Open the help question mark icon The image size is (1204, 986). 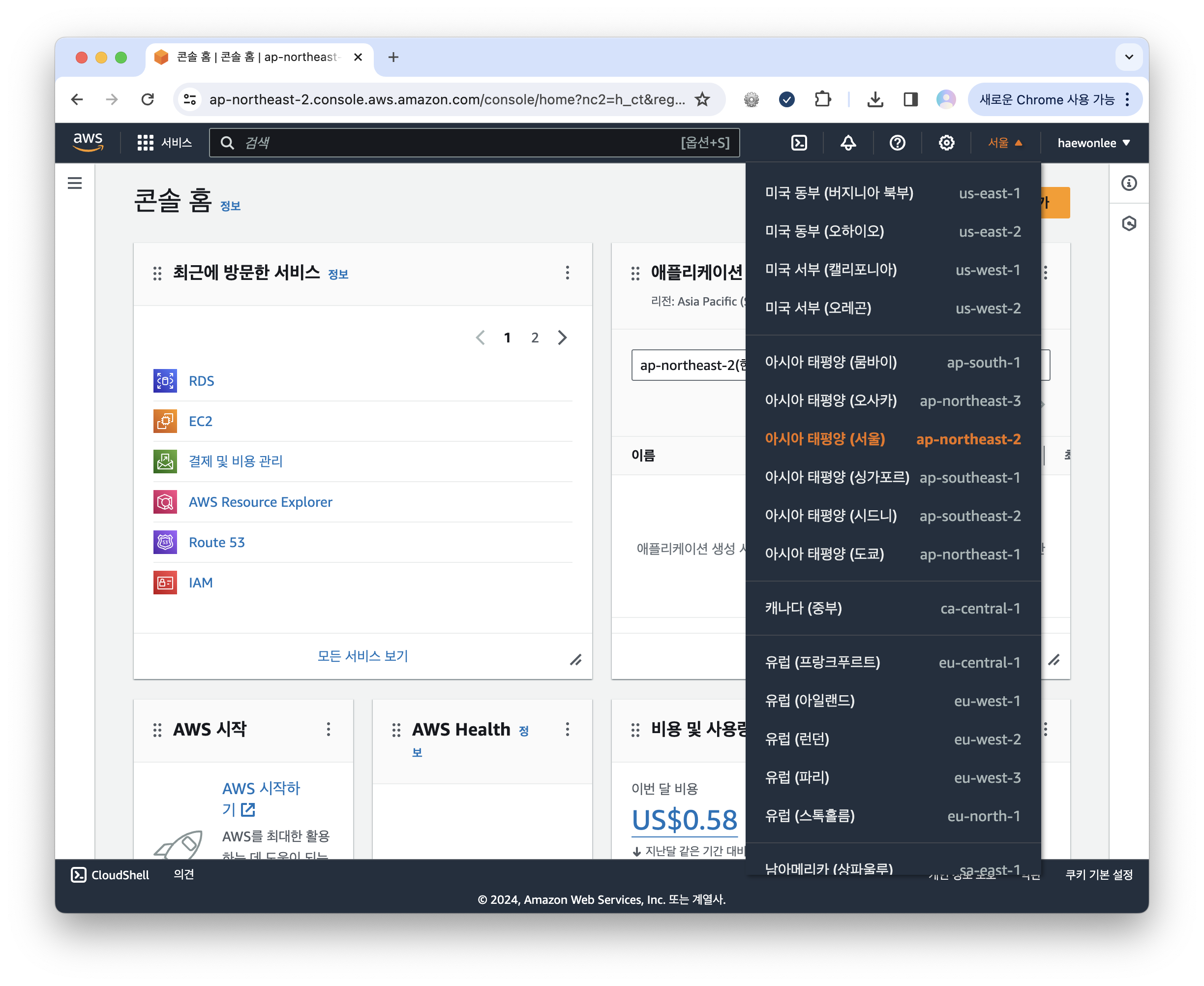pyautogui.click(x=896, y=143)
